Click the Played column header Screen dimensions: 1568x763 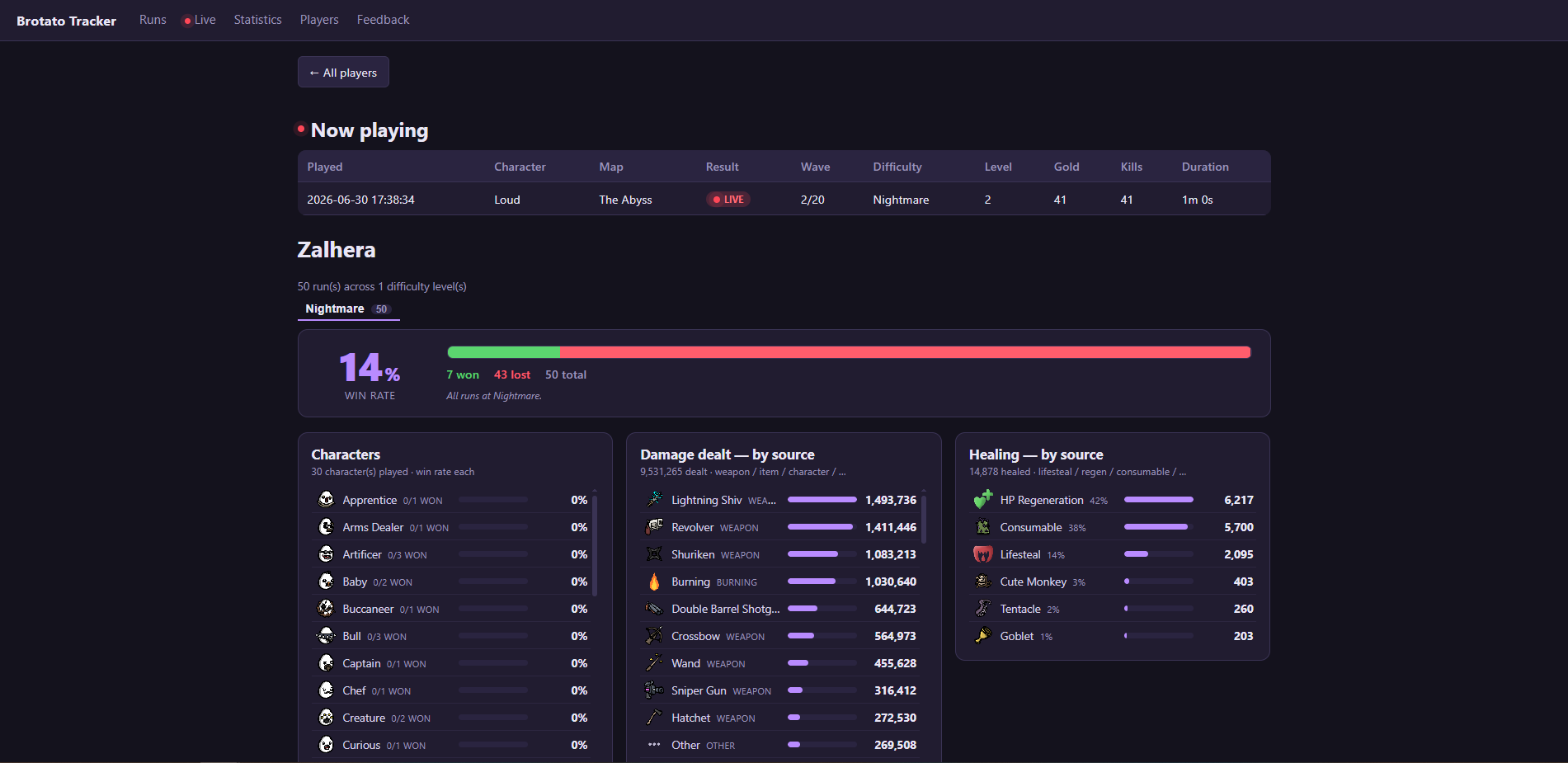[325, 167]
